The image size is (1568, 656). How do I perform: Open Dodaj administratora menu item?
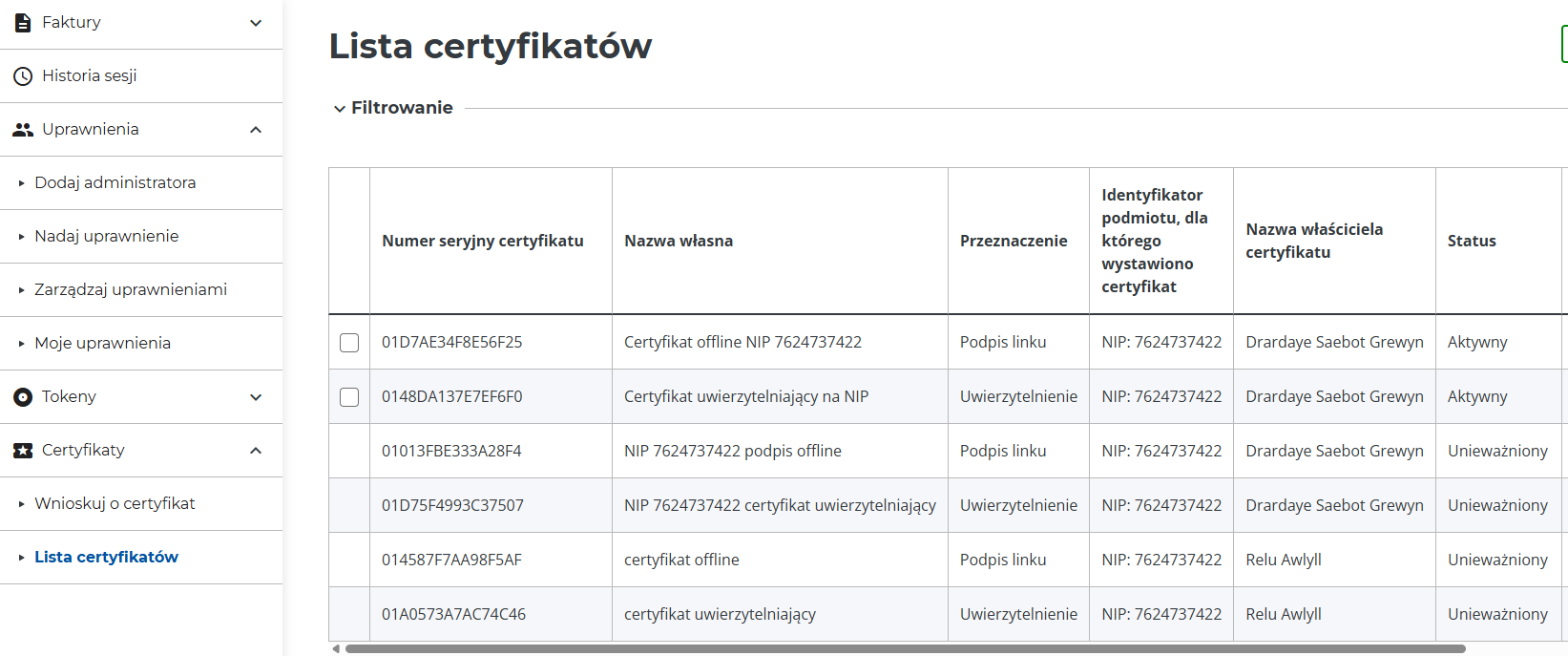115,182
